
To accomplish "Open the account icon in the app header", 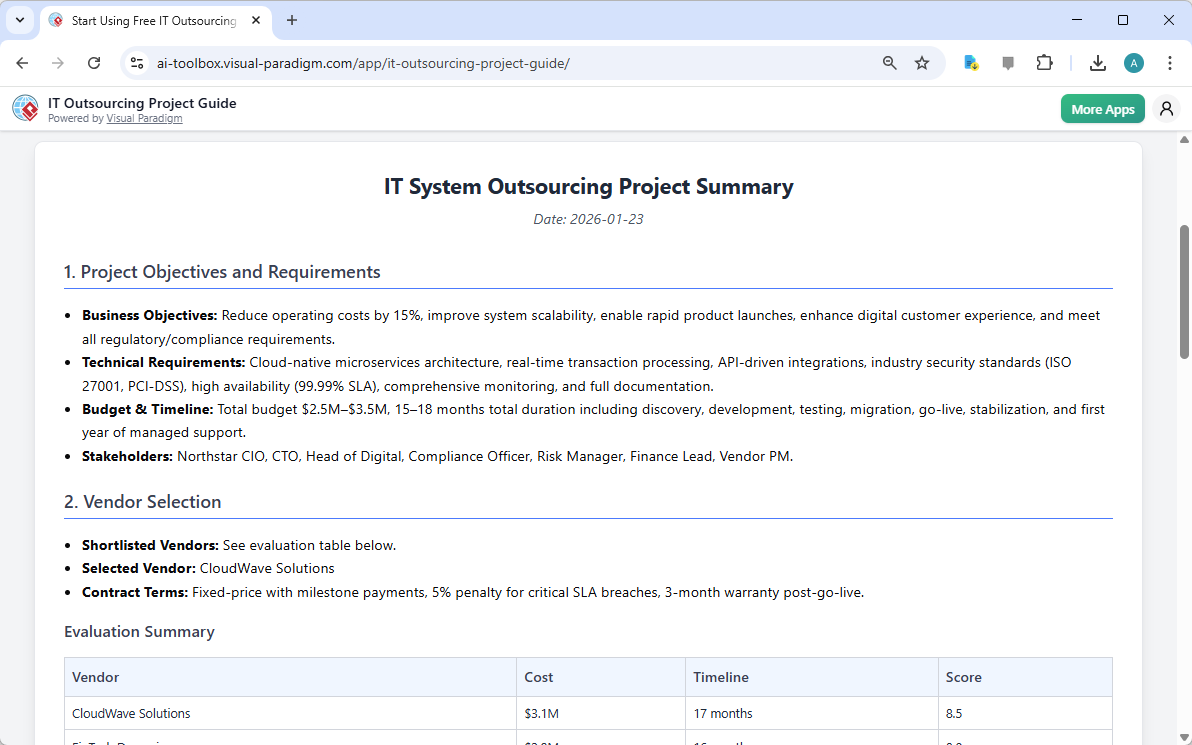I will (x=1166, y=108).
